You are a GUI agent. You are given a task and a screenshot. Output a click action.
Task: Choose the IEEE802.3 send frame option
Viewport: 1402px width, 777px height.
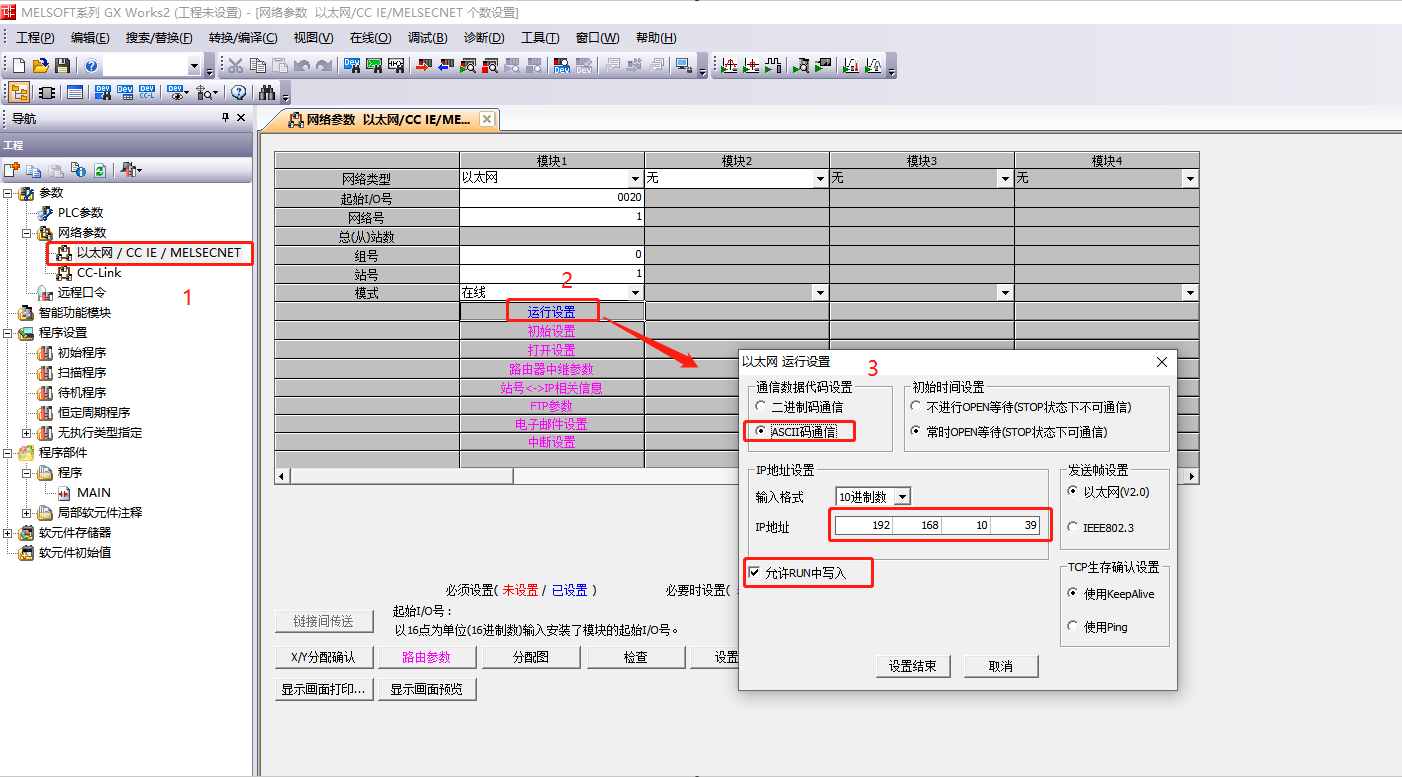pyautogui.click(x=1074, y=527)
